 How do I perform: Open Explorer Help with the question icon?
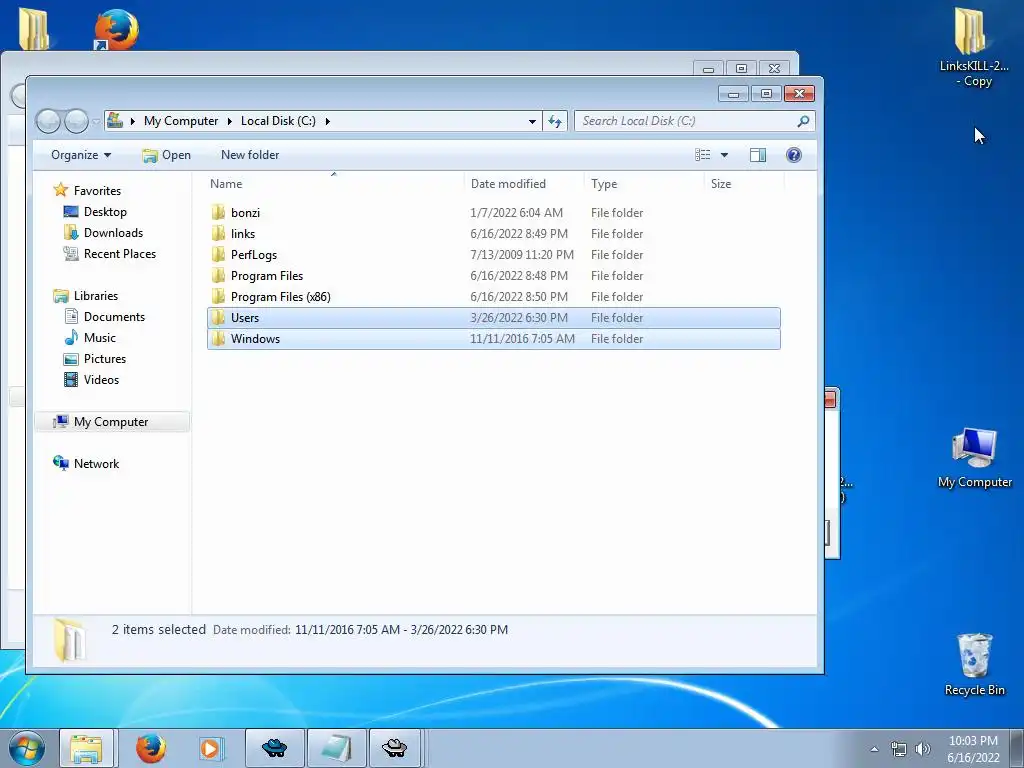coord(793,155)
